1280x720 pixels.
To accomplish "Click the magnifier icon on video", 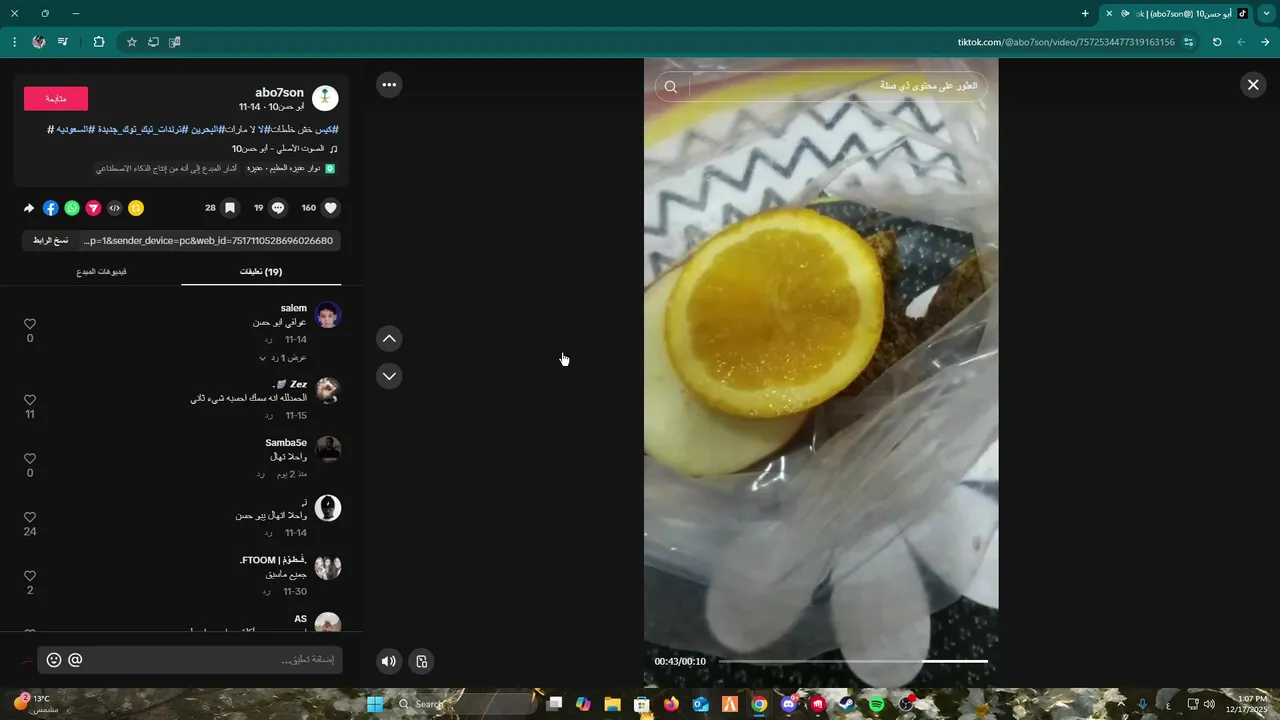I will (671, 86).
